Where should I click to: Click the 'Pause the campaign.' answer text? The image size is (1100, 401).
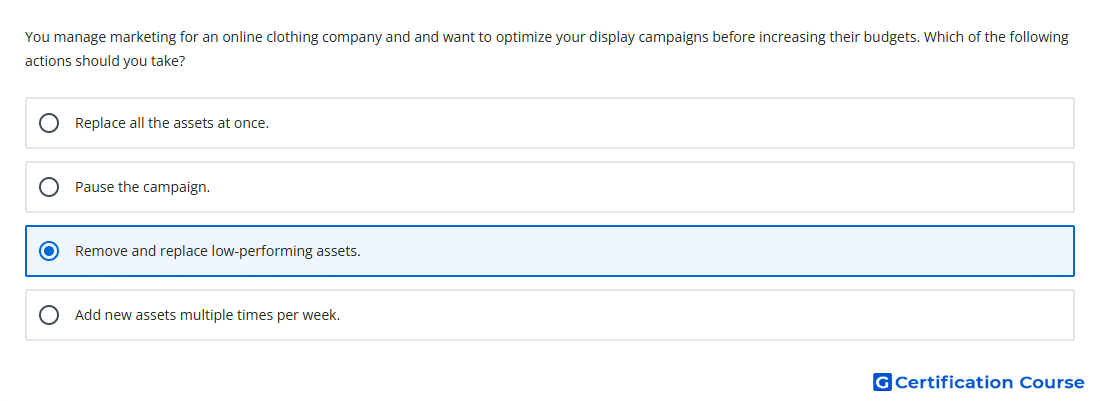click(142, 187)
